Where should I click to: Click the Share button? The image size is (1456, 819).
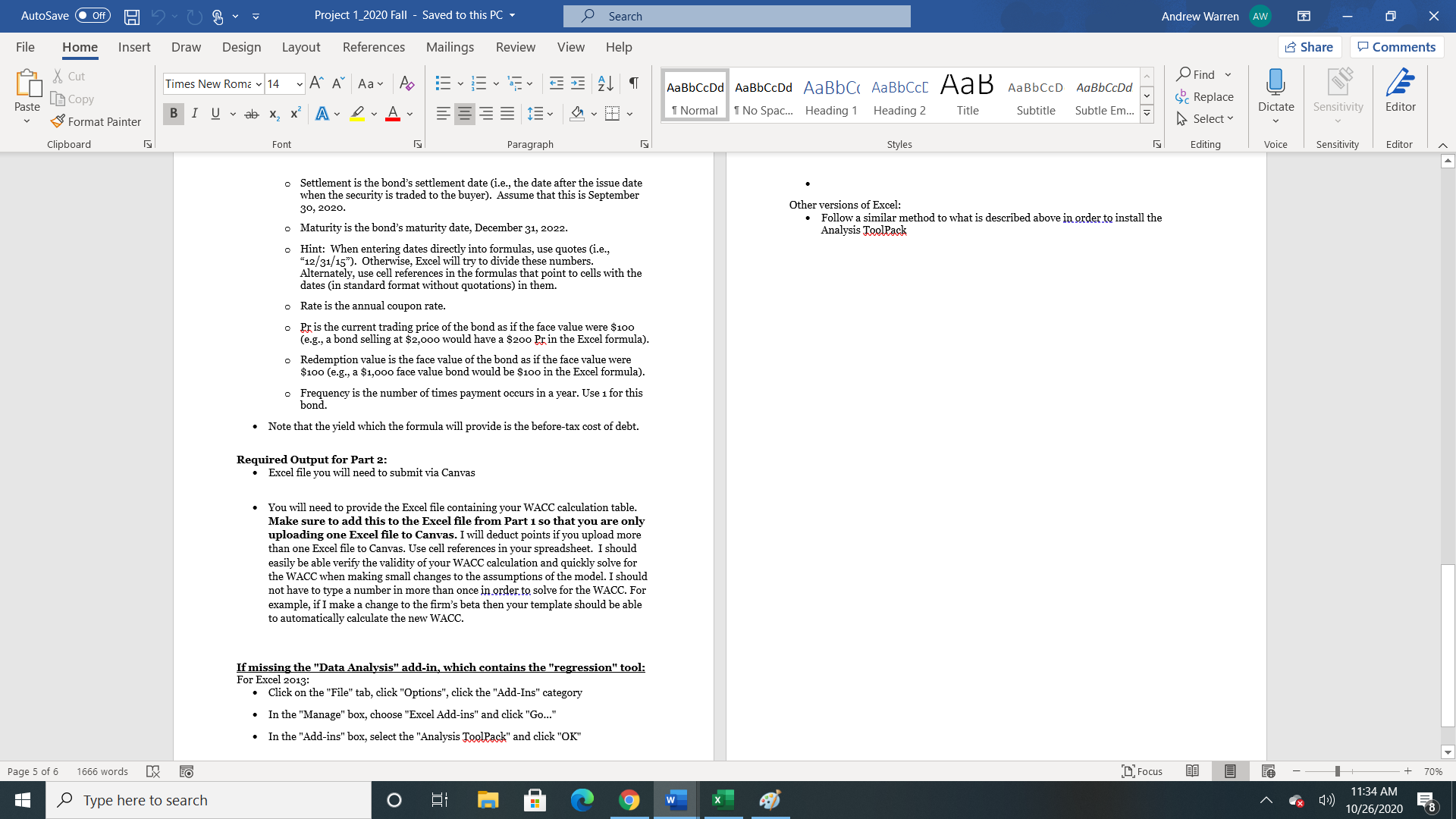click(x=1310, y=46)
